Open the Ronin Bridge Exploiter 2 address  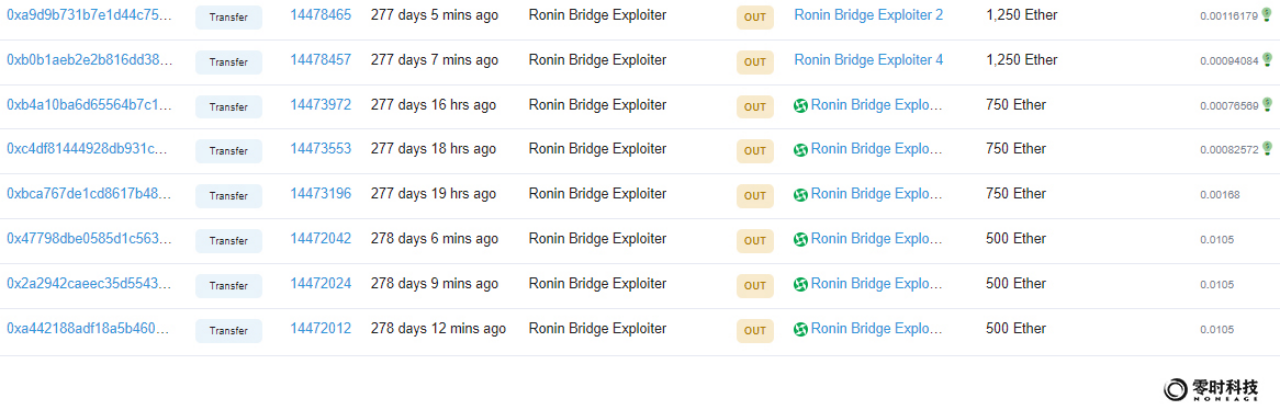[868, 15]
